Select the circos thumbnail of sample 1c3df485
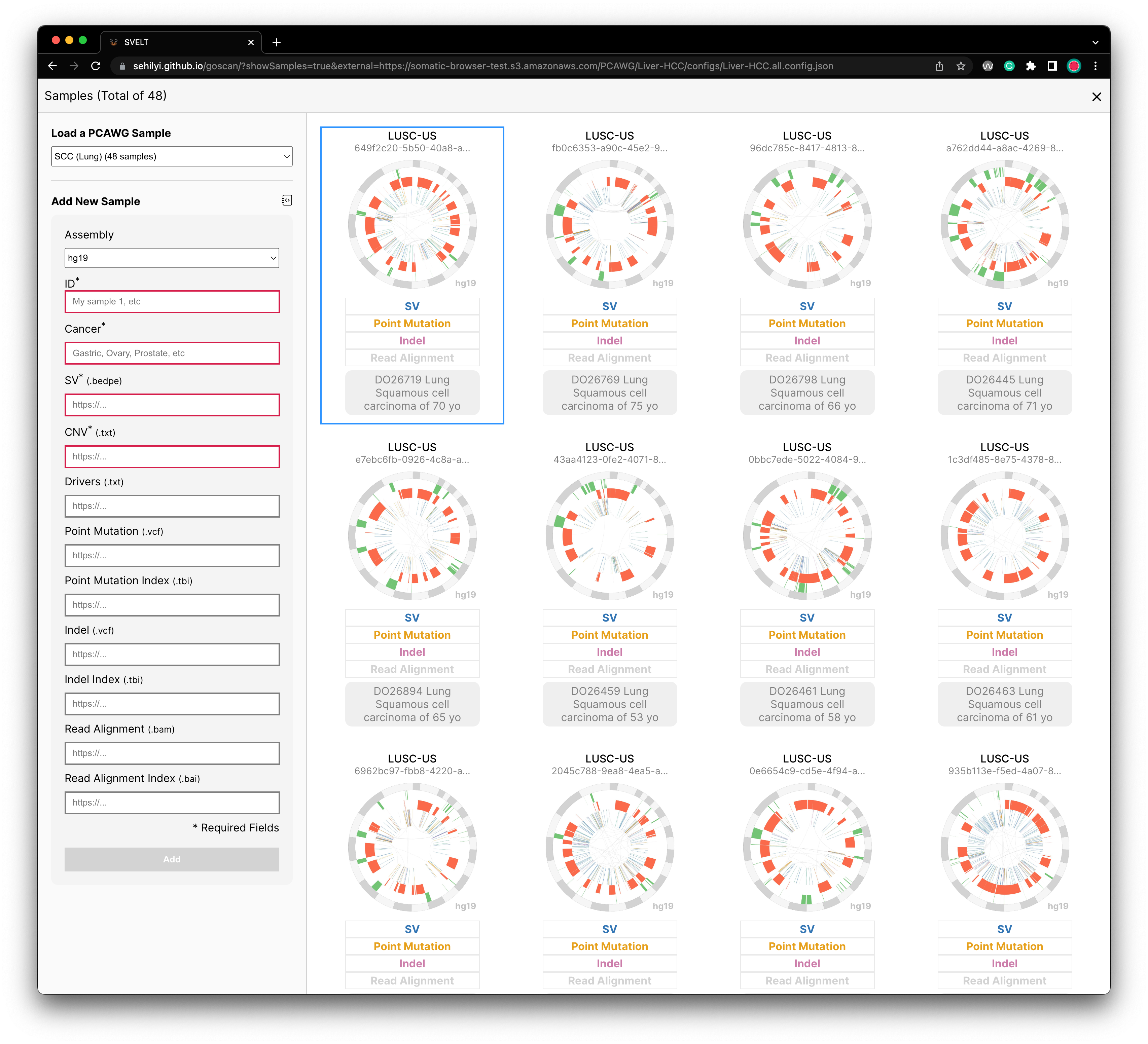The height and width of the screenshot is (1044, 1148). coord(1005,536)
